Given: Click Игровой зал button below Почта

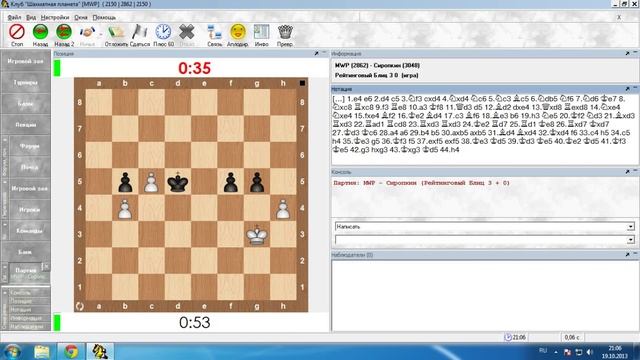Looking at the screenshot, I should tap(29, 188).
